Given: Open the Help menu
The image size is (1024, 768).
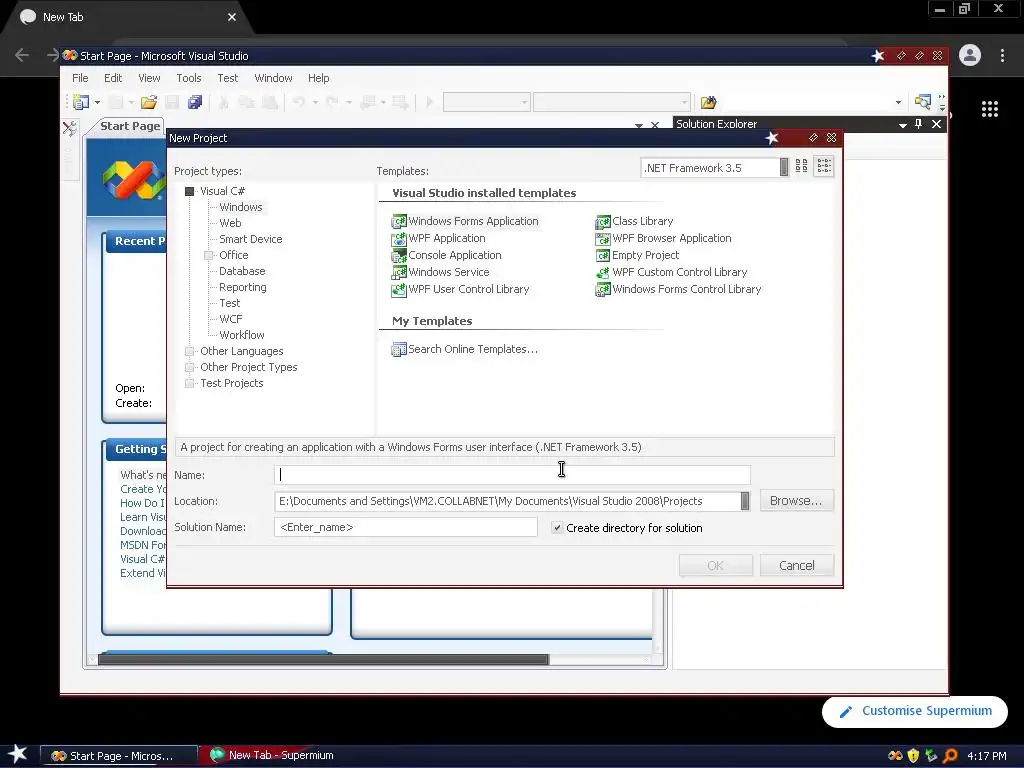Looking at the screenshot, I should click(318, 78).
